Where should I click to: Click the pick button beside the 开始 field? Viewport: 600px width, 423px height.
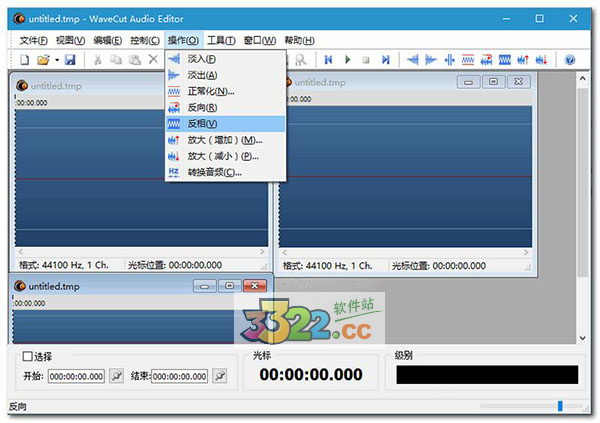(x=117, y=376)
